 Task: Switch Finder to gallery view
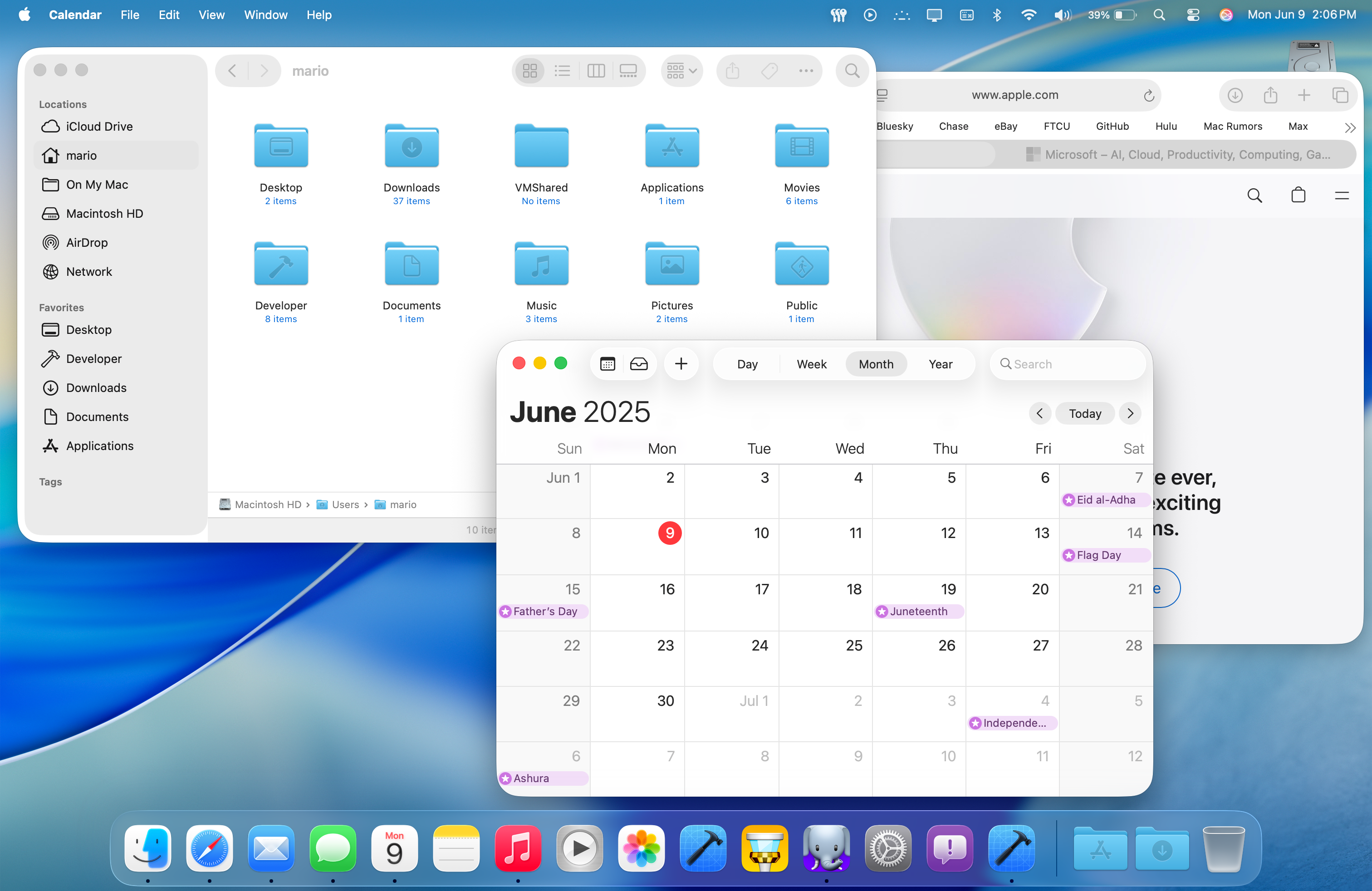click(x=628, y=71)
